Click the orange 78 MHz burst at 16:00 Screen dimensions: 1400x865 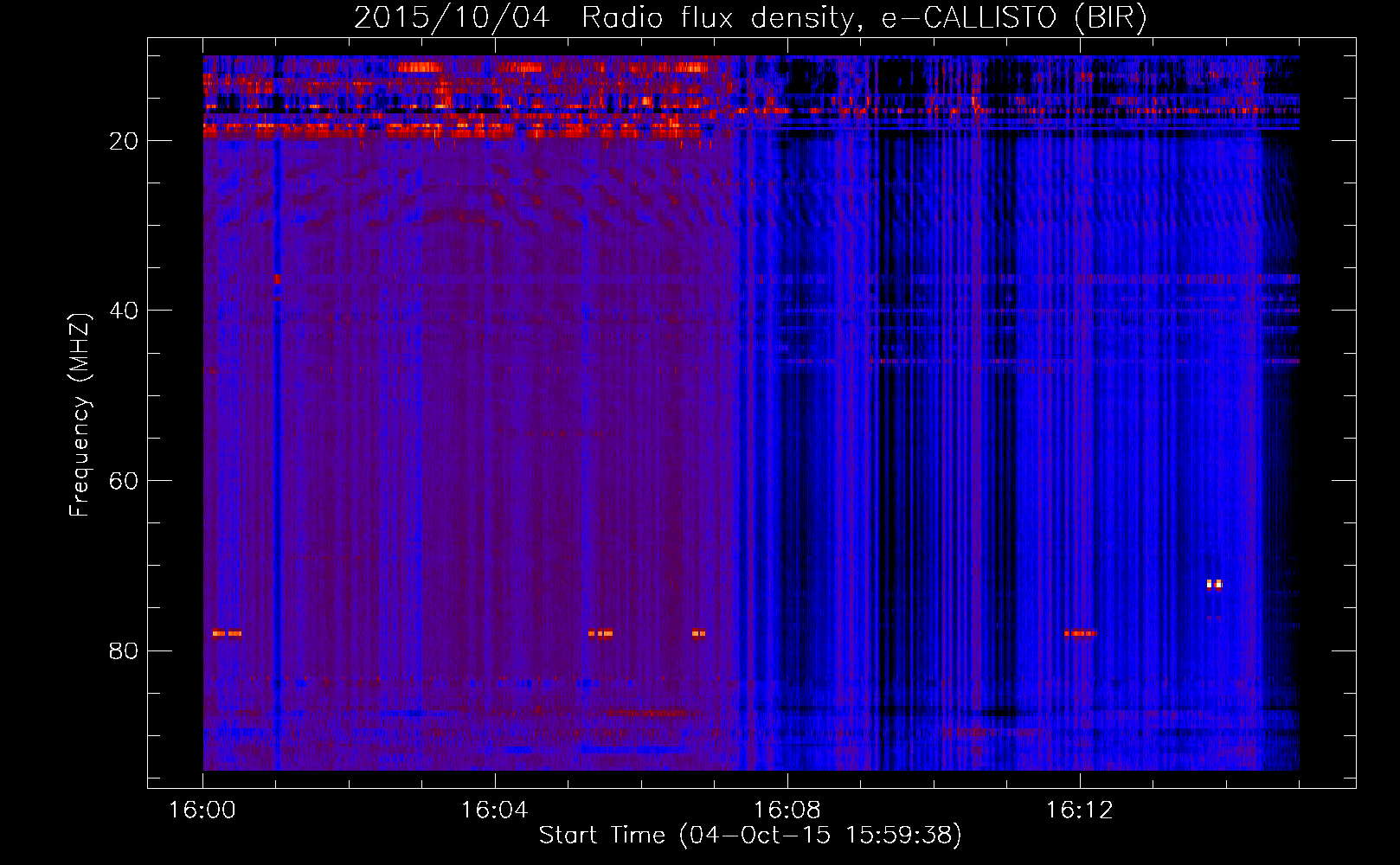pos(227,633)
